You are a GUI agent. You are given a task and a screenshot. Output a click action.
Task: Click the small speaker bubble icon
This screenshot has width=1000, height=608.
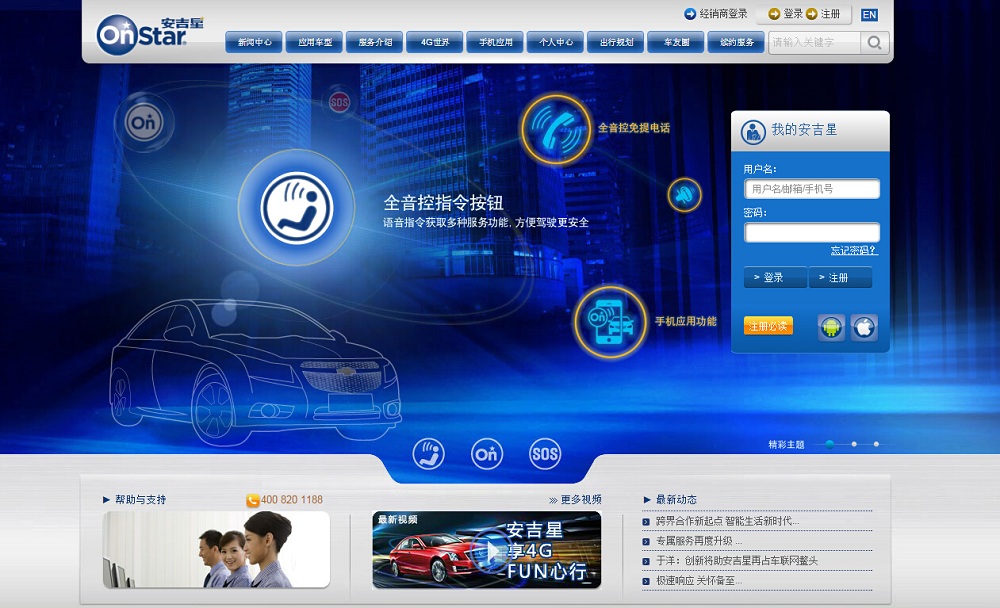point(684,195)
